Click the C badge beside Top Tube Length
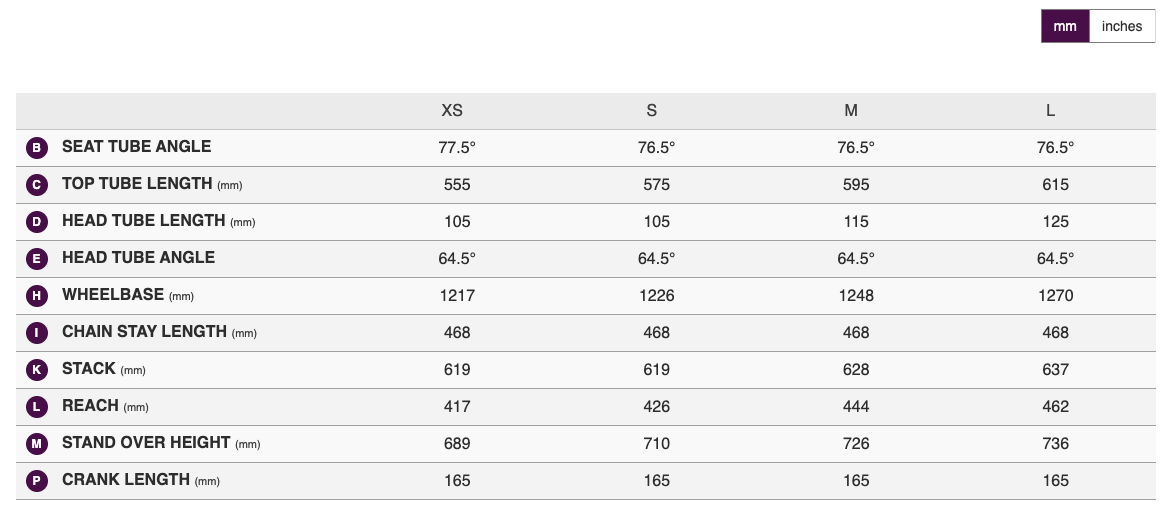This screenshot has width=1168, height=517. point(36,185)
